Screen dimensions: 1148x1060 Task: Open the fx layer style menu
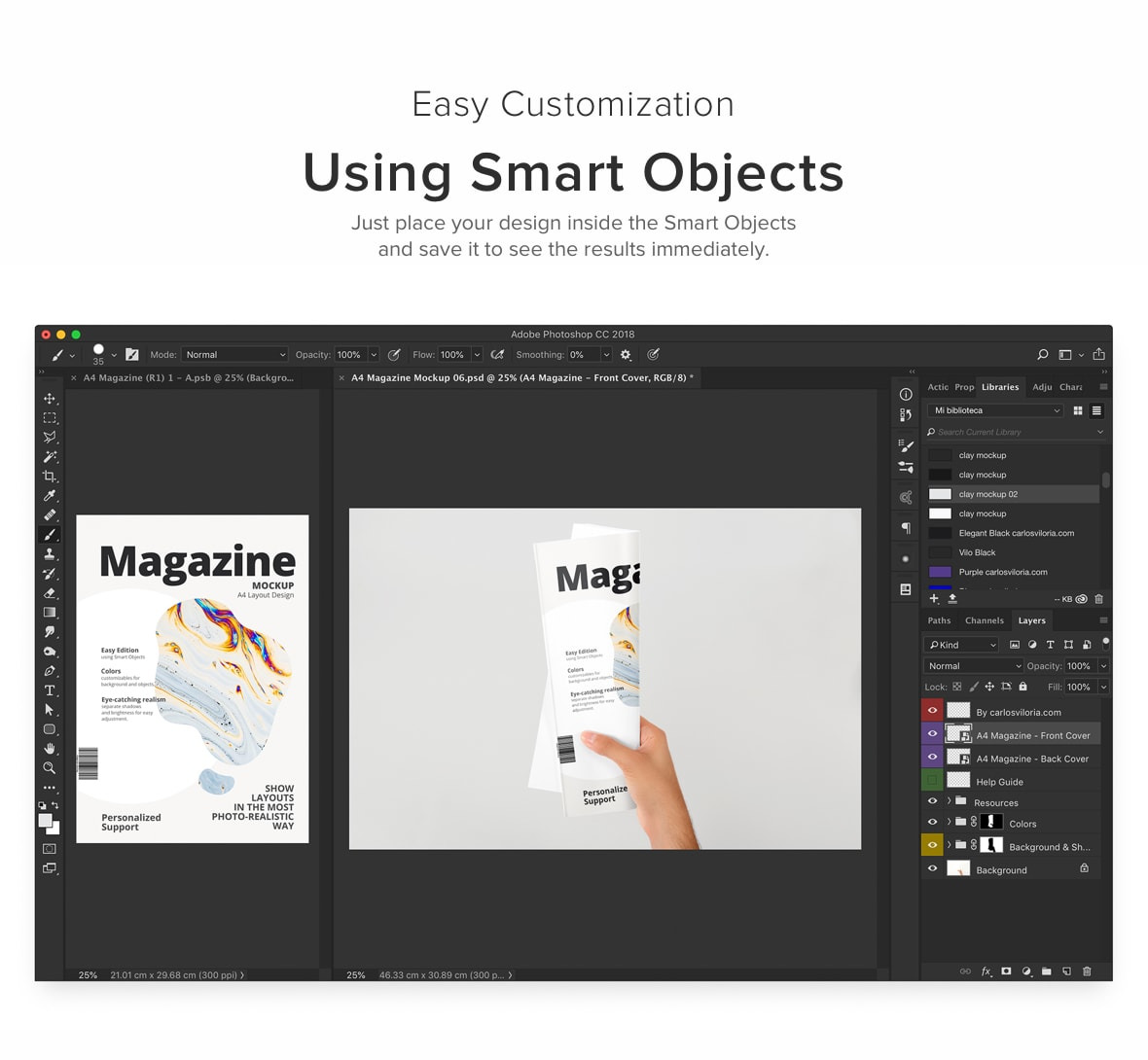click(x=987, y=972)
